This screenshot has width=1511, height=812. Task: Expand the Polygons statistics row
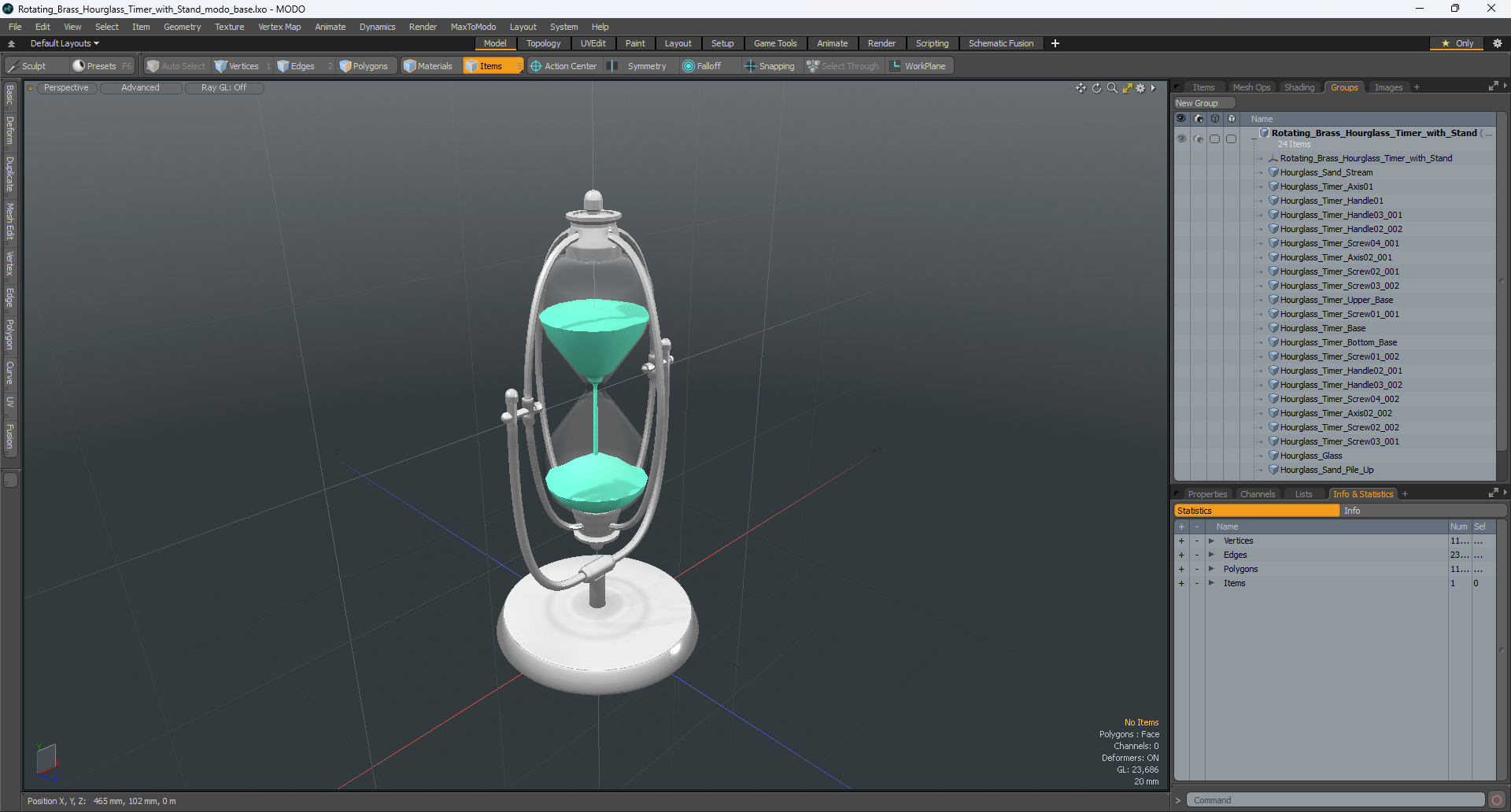coord(1211,569)
